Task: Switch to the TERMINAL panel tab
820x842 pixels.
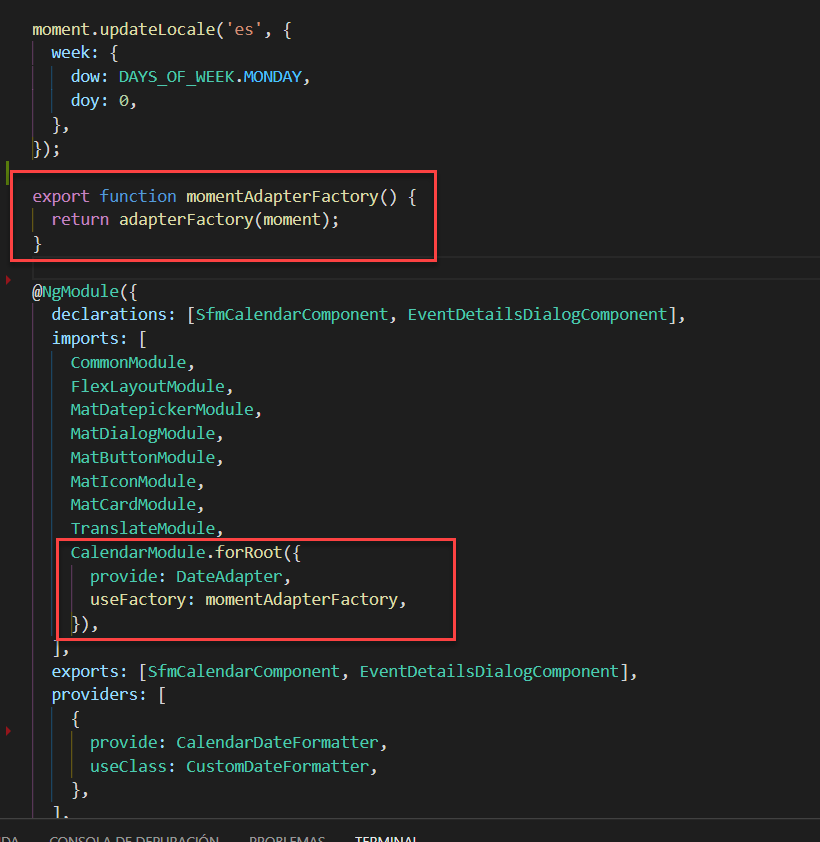Action: pyautogui.click(x=386, y=839)
